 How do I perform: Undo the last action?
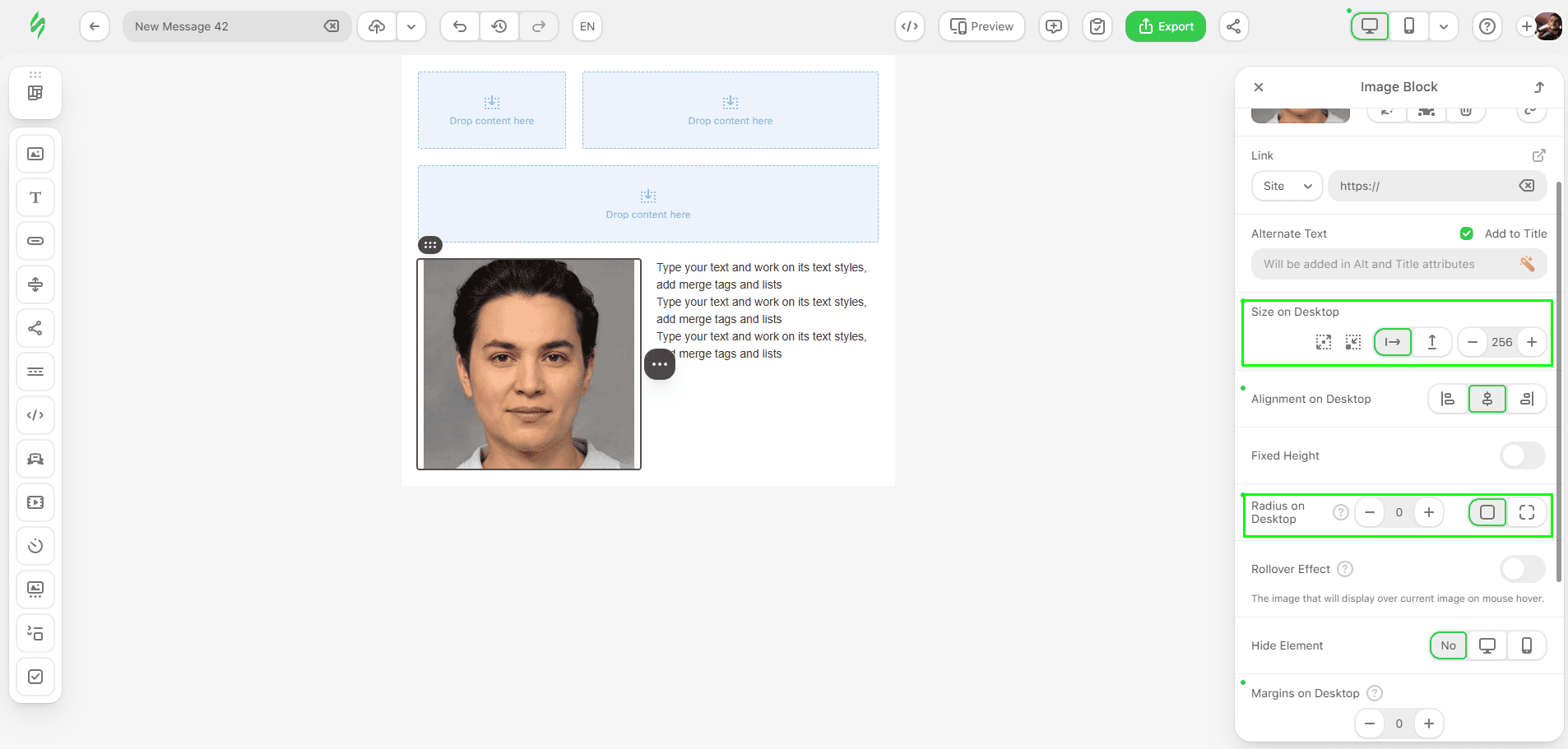point(460,26)
